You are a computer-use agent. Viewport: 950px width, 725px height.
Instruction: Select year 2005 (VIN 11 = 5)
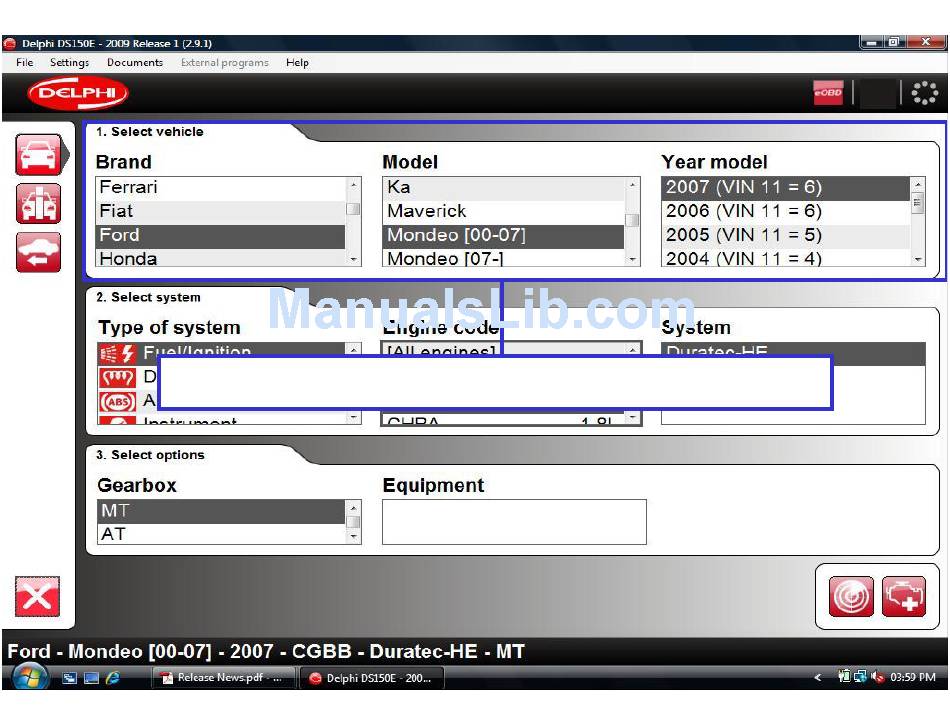pyautogui.click(x=786, y=236)
